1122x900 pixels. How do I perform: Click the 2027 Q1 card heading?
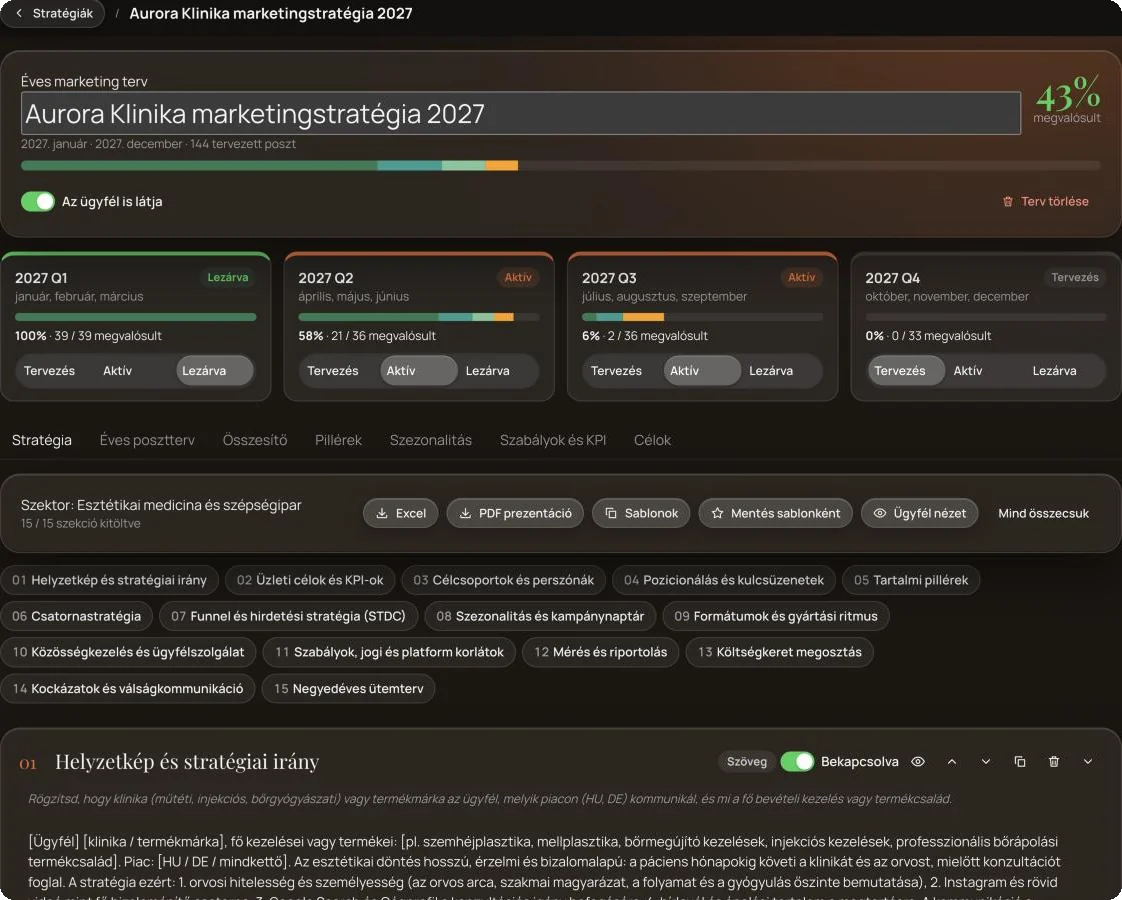click(x=41, y=278)
